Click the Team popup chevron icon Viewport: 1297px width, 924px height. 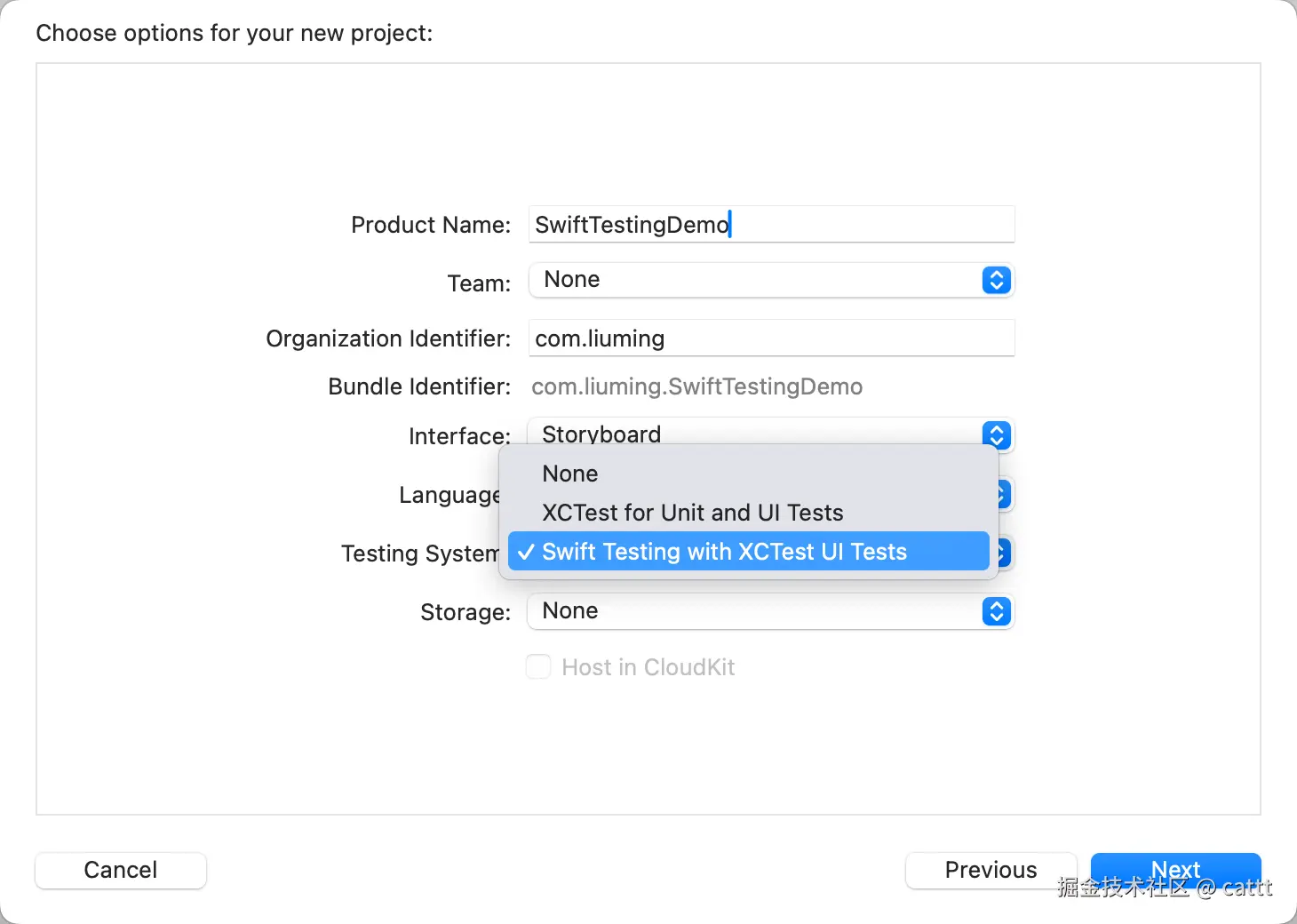[996, 280]
